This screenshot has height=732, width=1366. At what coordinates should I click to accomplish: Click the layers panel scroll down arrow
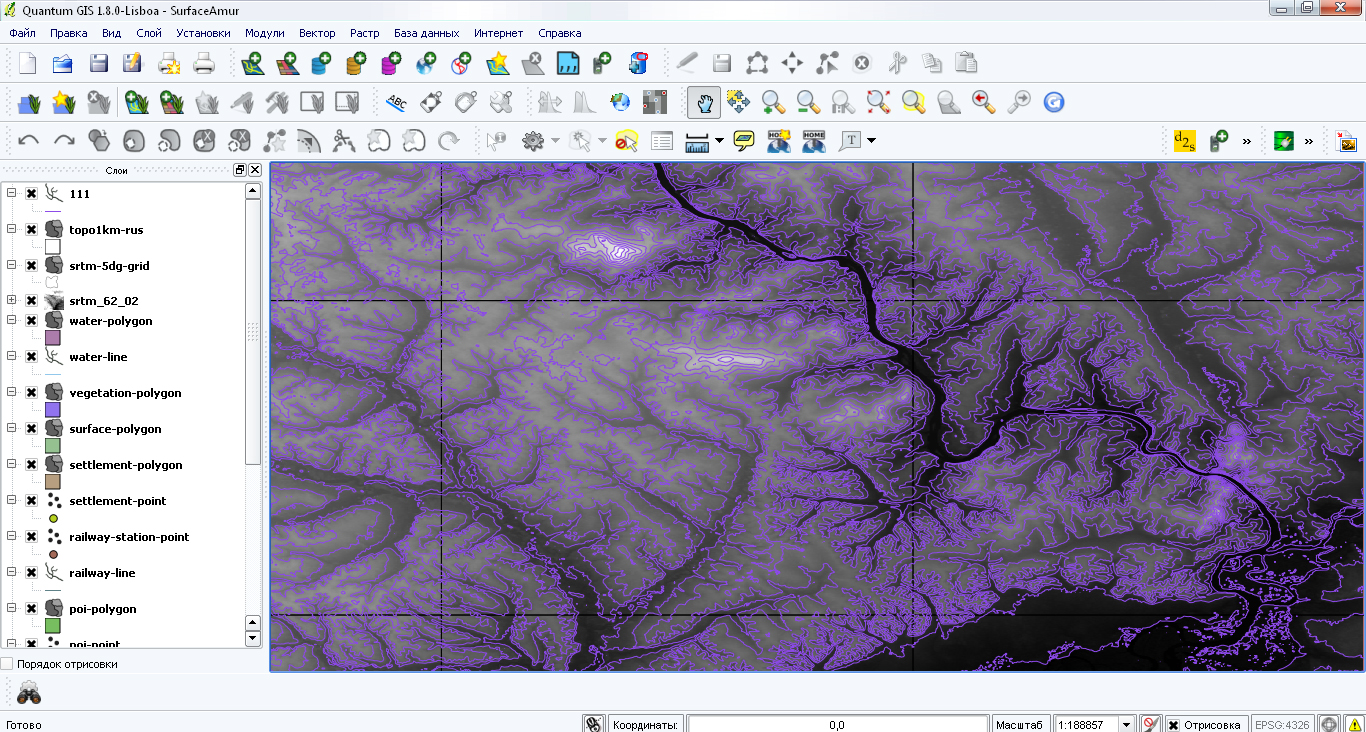click(x=253, y=638)
